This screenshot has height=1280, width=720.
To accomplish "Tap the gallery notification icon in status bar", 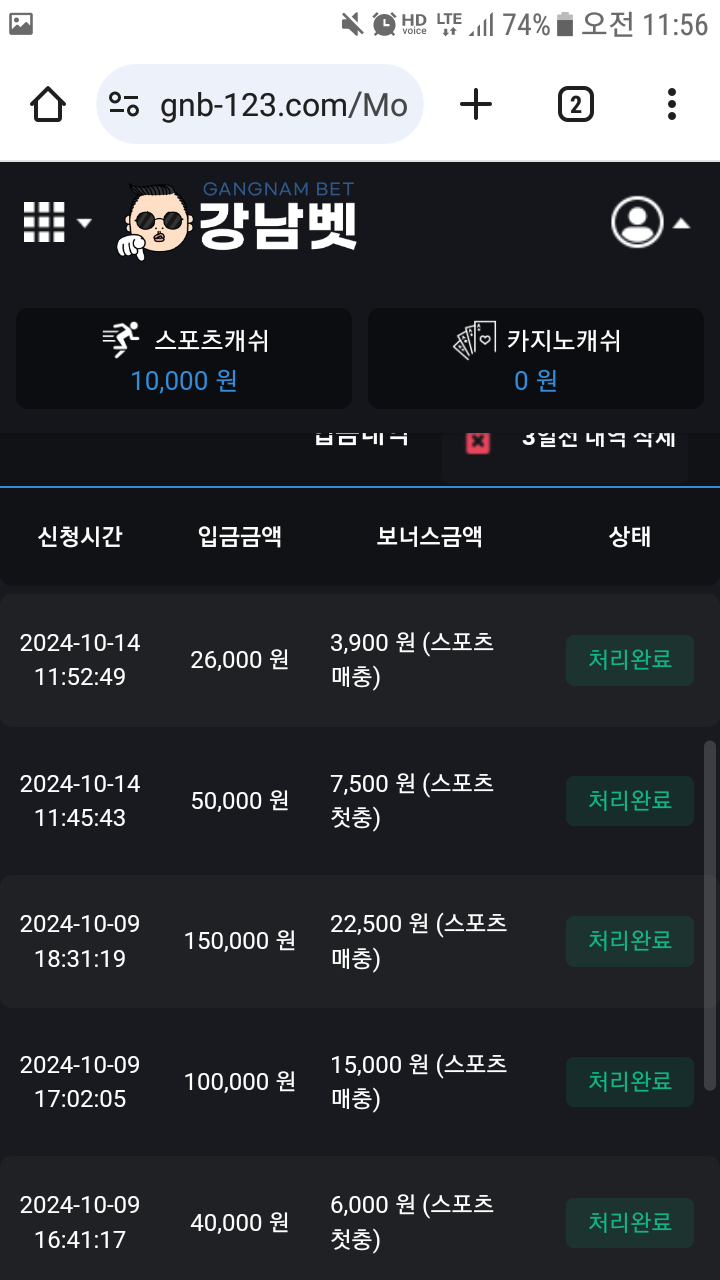I will pos(20,24).
